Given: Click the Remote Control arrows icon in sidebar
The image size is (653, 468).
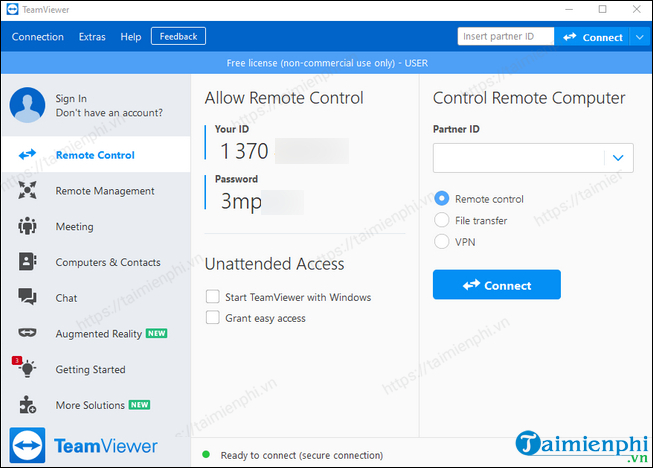Looking at the screenshot, I should (27, 154).
